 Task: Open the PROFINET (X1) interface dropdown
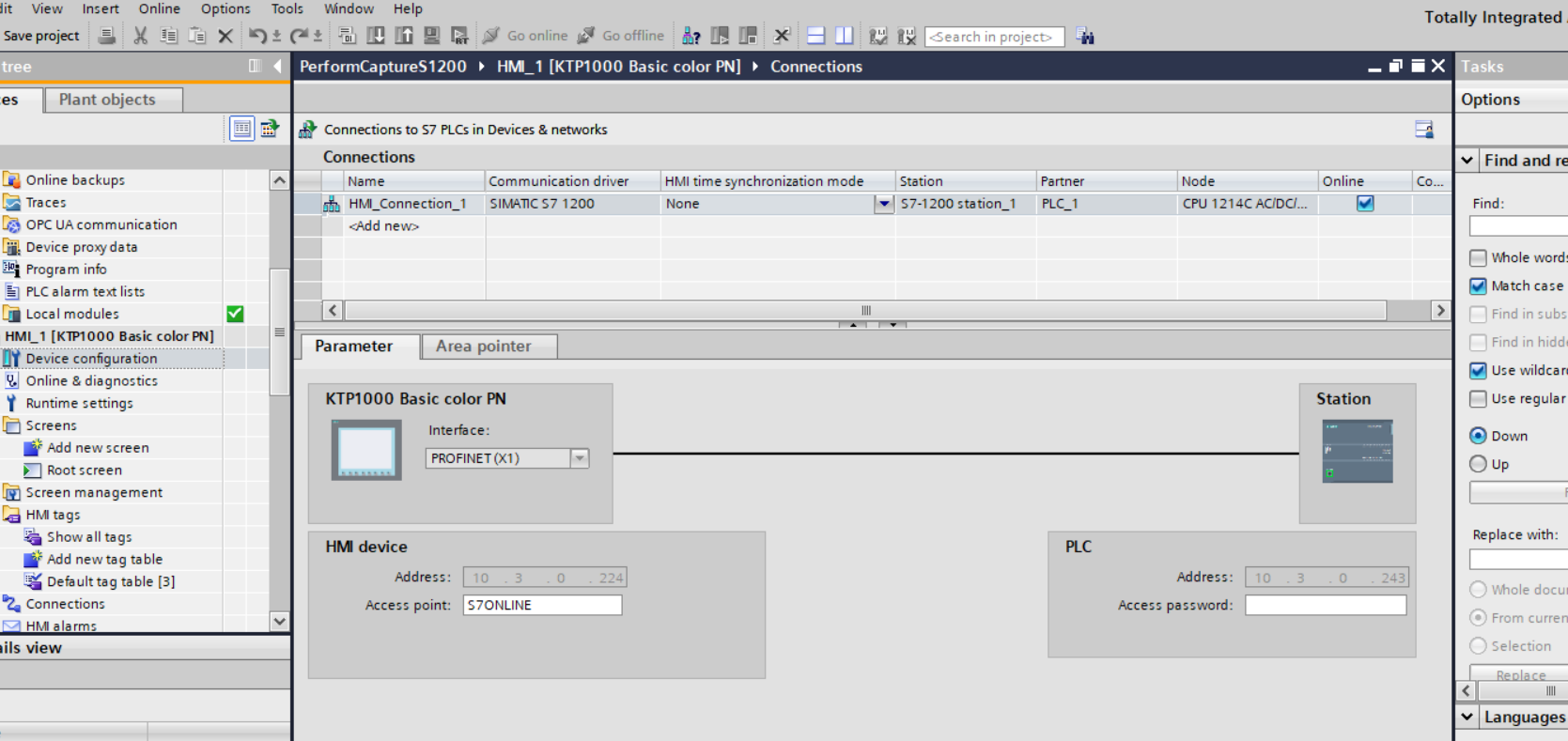tap(580, 458)
